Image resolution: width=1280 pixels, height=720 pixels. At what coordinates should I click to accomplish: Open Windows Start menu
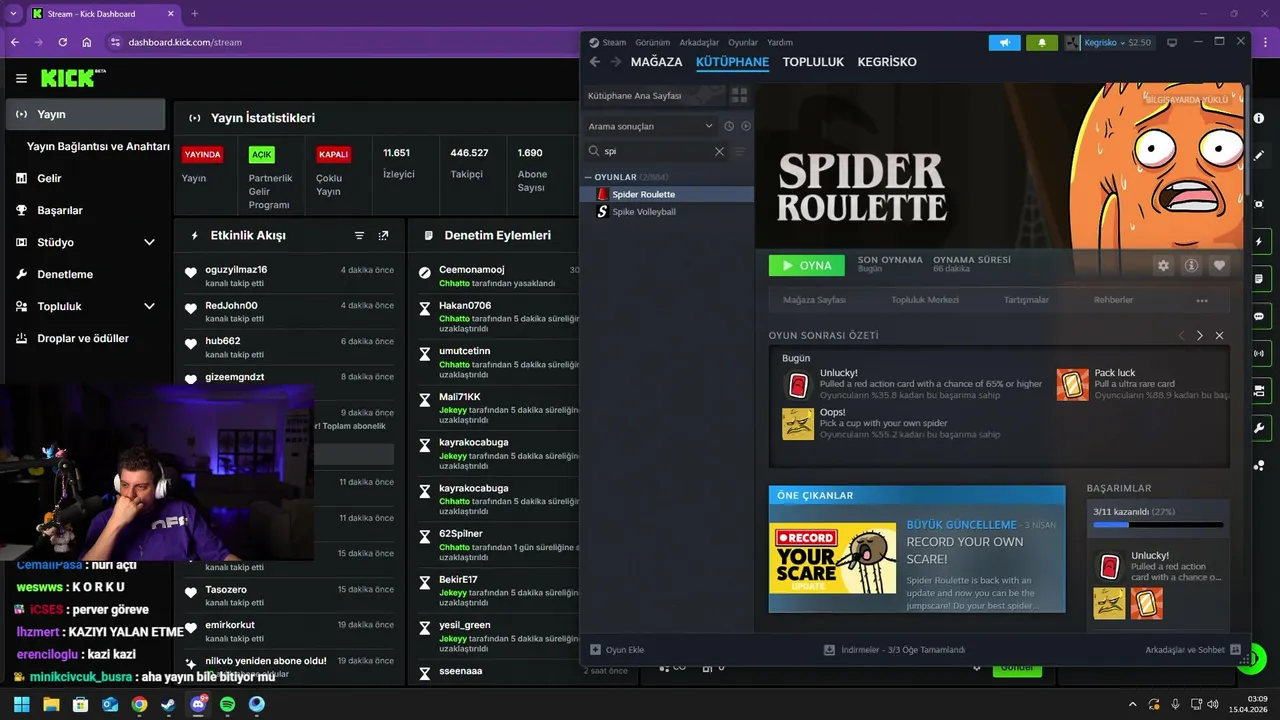click(22, 705)
